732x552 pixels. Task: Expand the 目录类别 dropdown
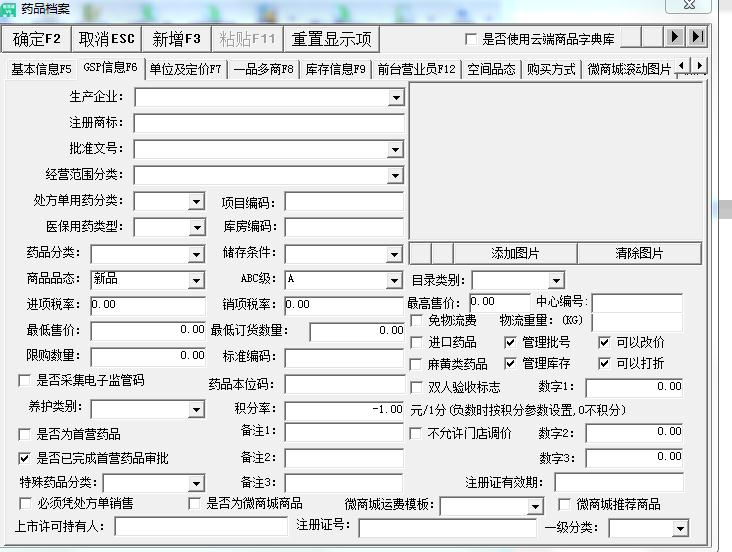(x=556, y=281)
